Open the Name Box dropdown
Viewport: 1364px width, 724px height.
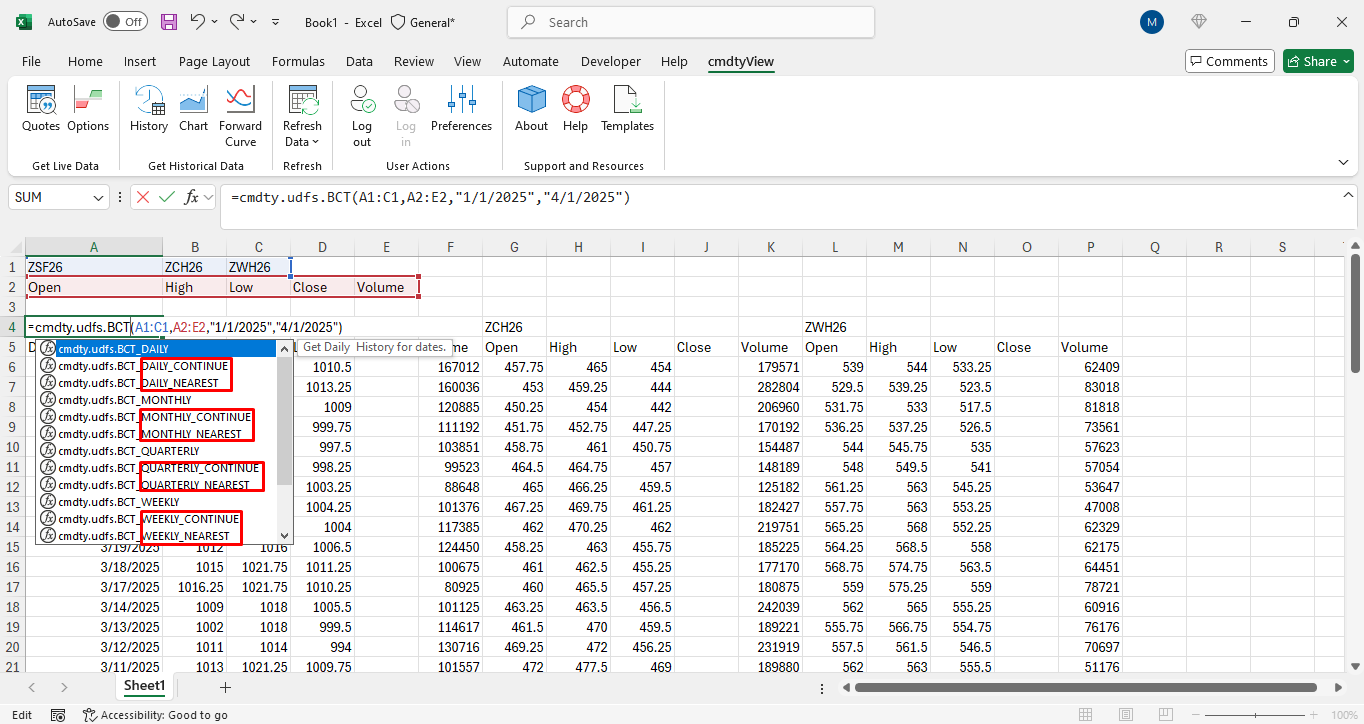pyautogui.click(x=99, y=198)
